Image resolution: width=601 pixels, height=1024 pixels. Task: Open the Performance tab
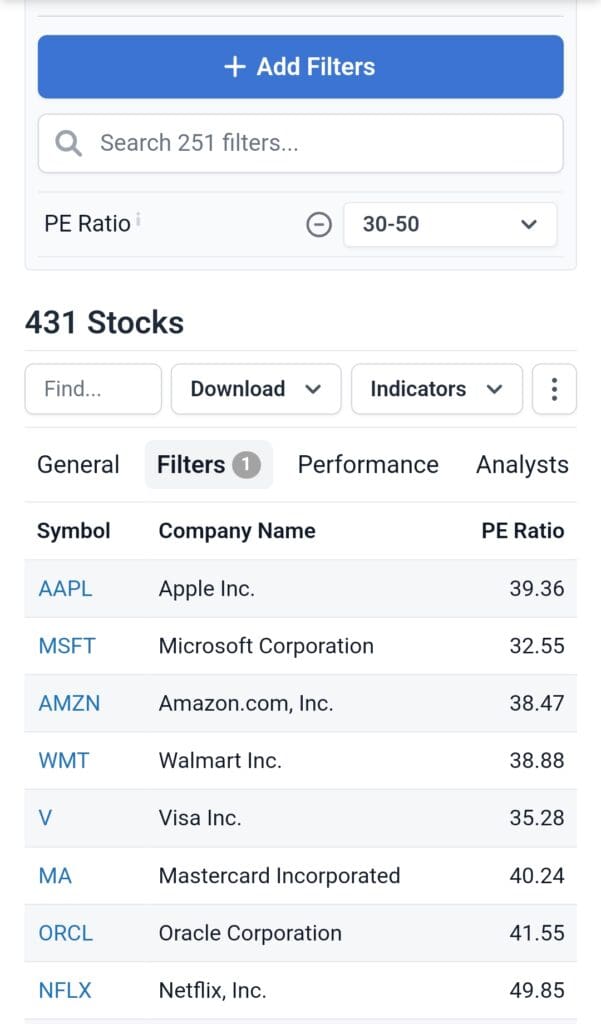coord(368,465)
